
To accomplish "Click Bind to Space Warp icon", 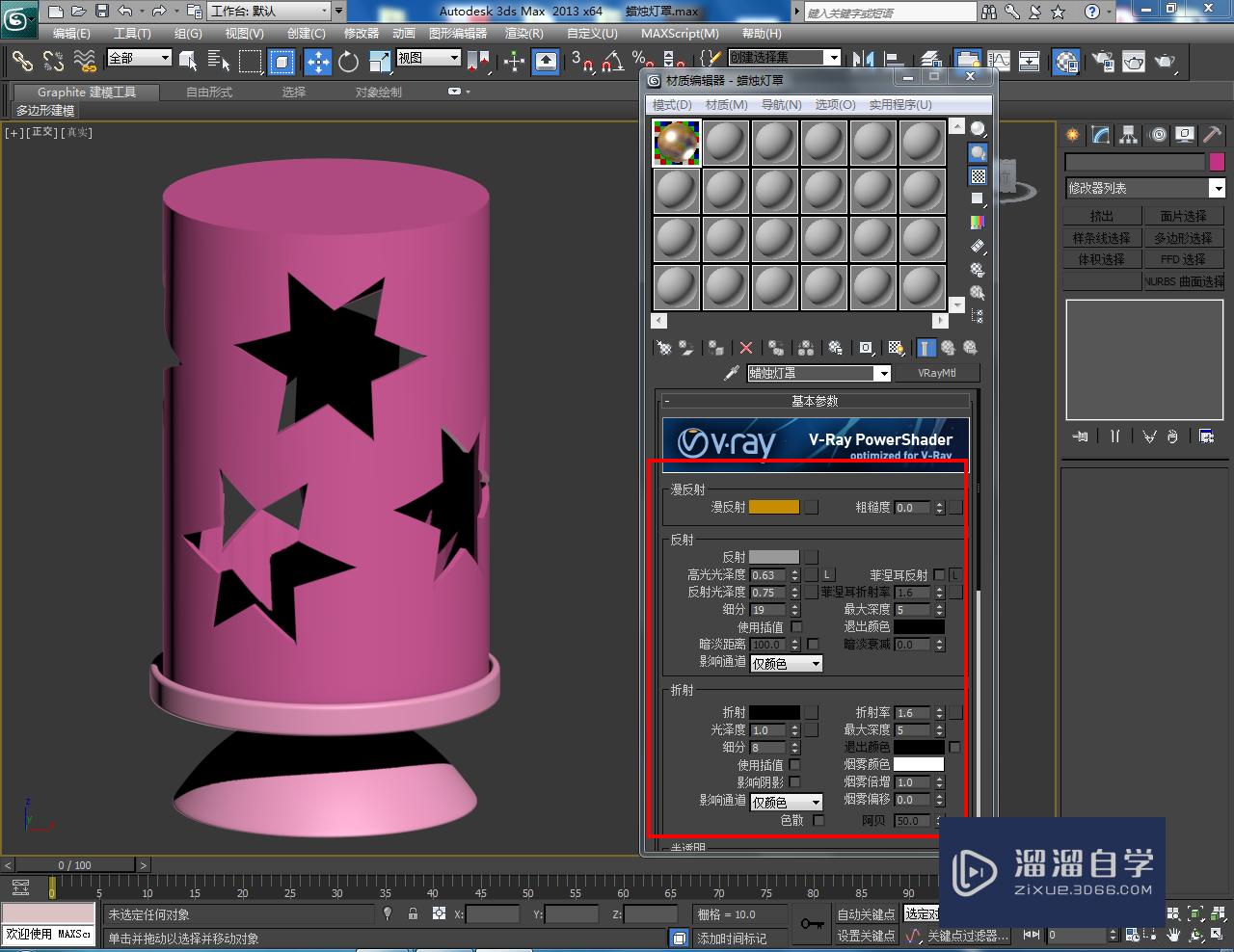I will [x=86, y=62].
